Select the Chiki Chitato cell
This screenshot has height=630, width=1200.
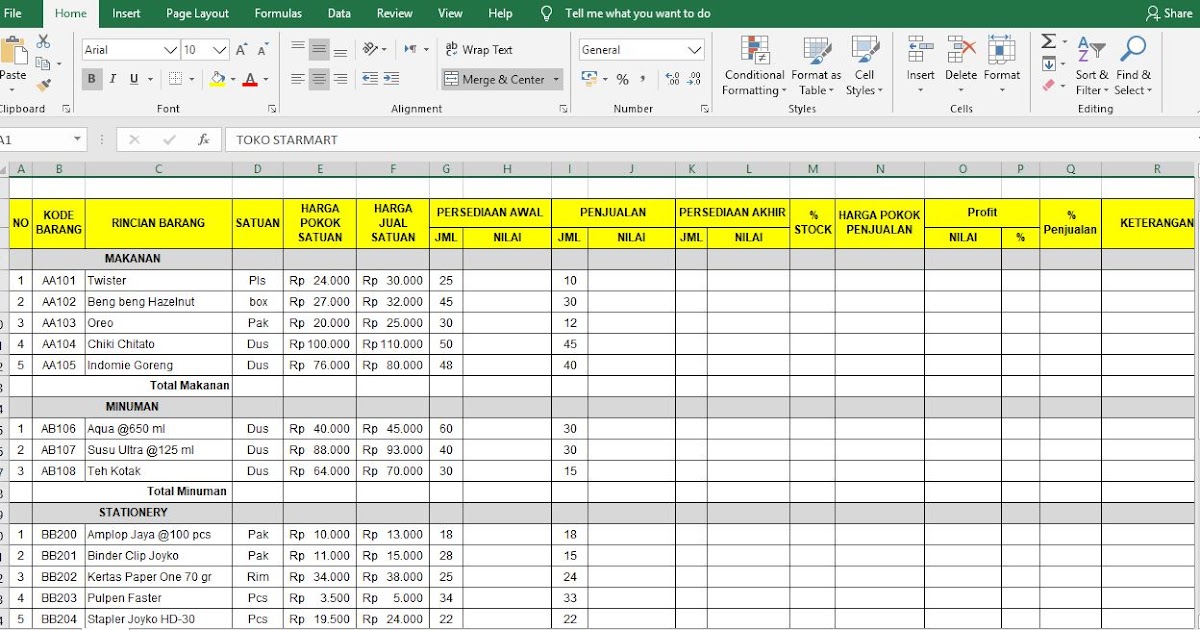pos(158,344)
